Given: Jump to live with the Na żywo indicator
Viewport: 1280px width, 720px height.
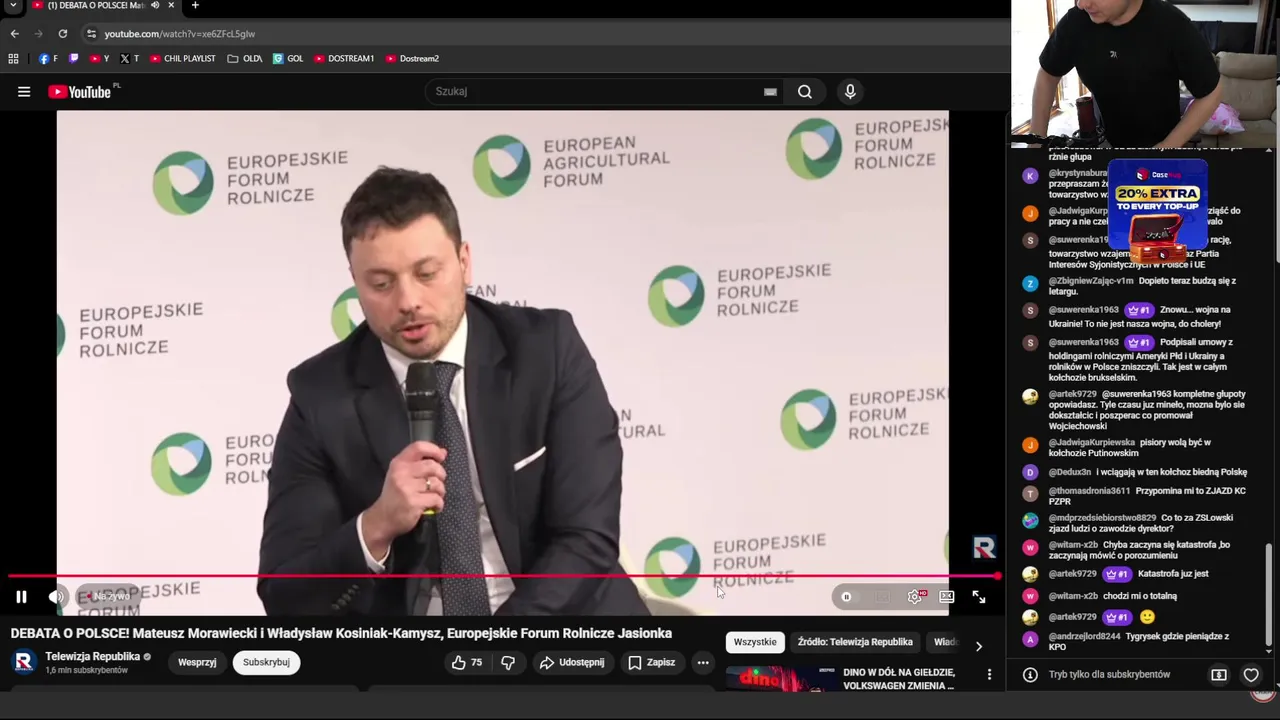Looking at the screenshot, I should pyautogui.click(x=108, y=597).
